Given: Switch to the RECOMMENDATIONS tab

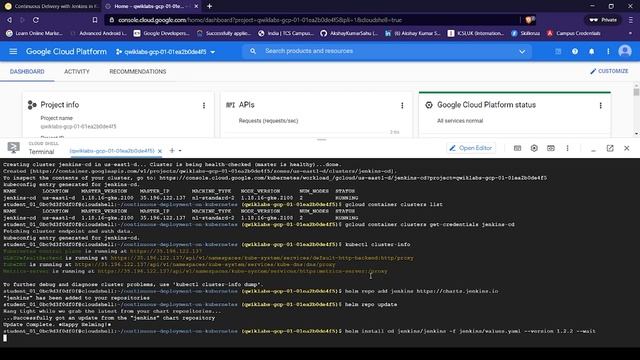Looking at the screenshot, I should (x=138, y=71).
